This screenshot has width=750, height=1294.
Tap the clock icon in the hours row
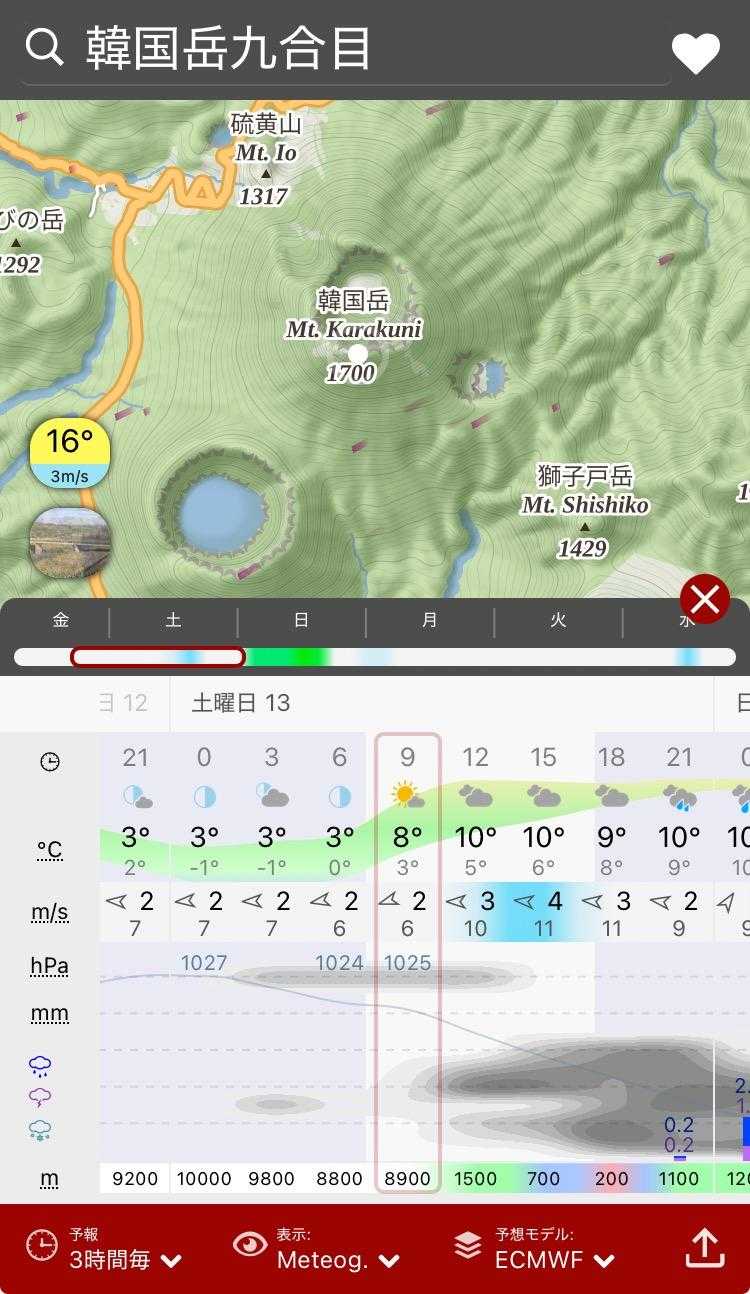pos(49,762)
